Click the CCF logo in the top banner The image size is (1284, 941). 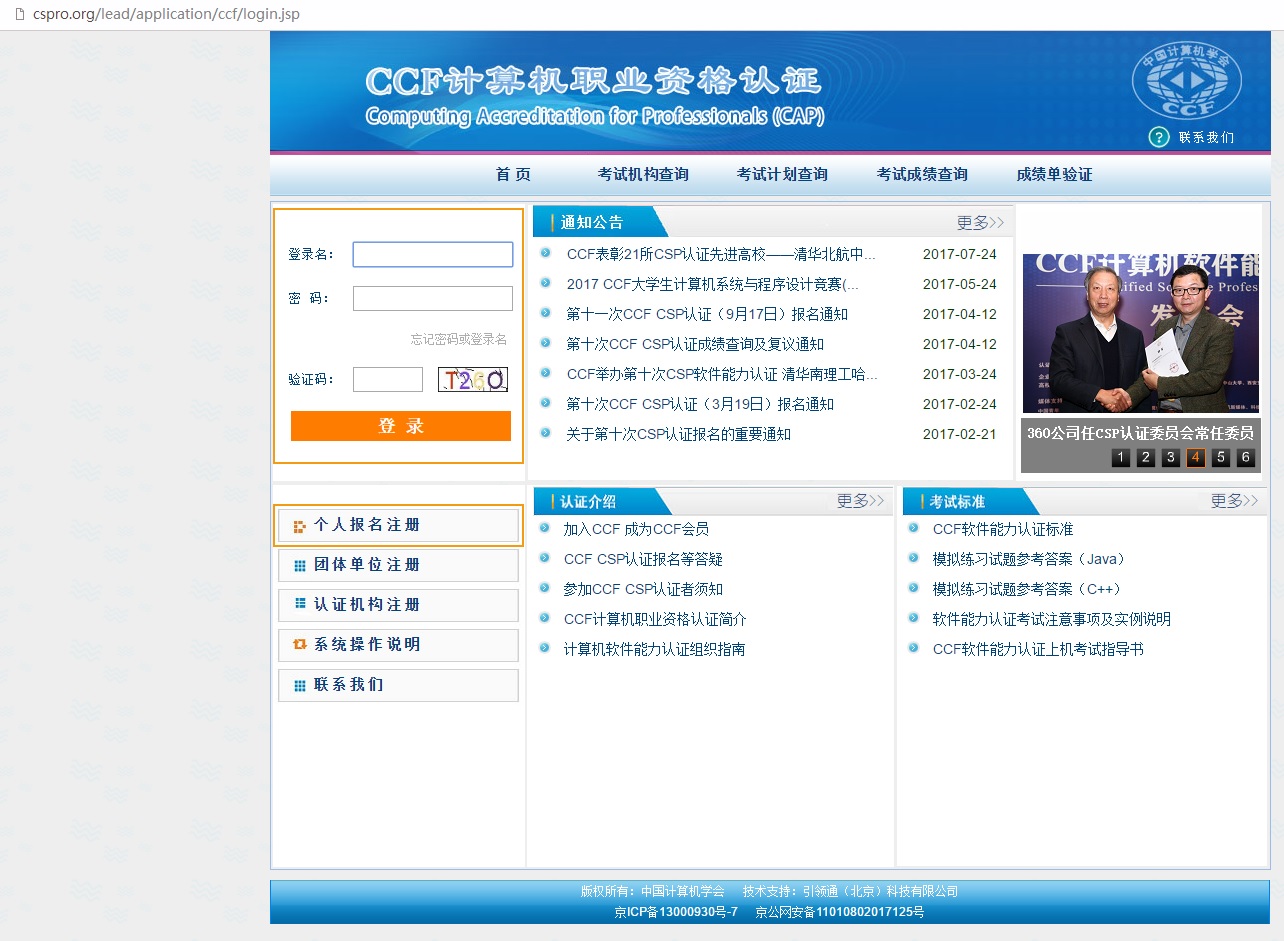click(1188, 80)
